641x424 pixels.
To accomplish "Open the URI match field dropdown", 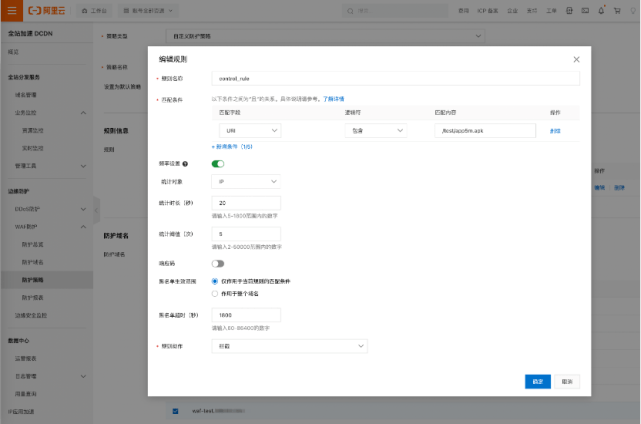I will [248, 130].
